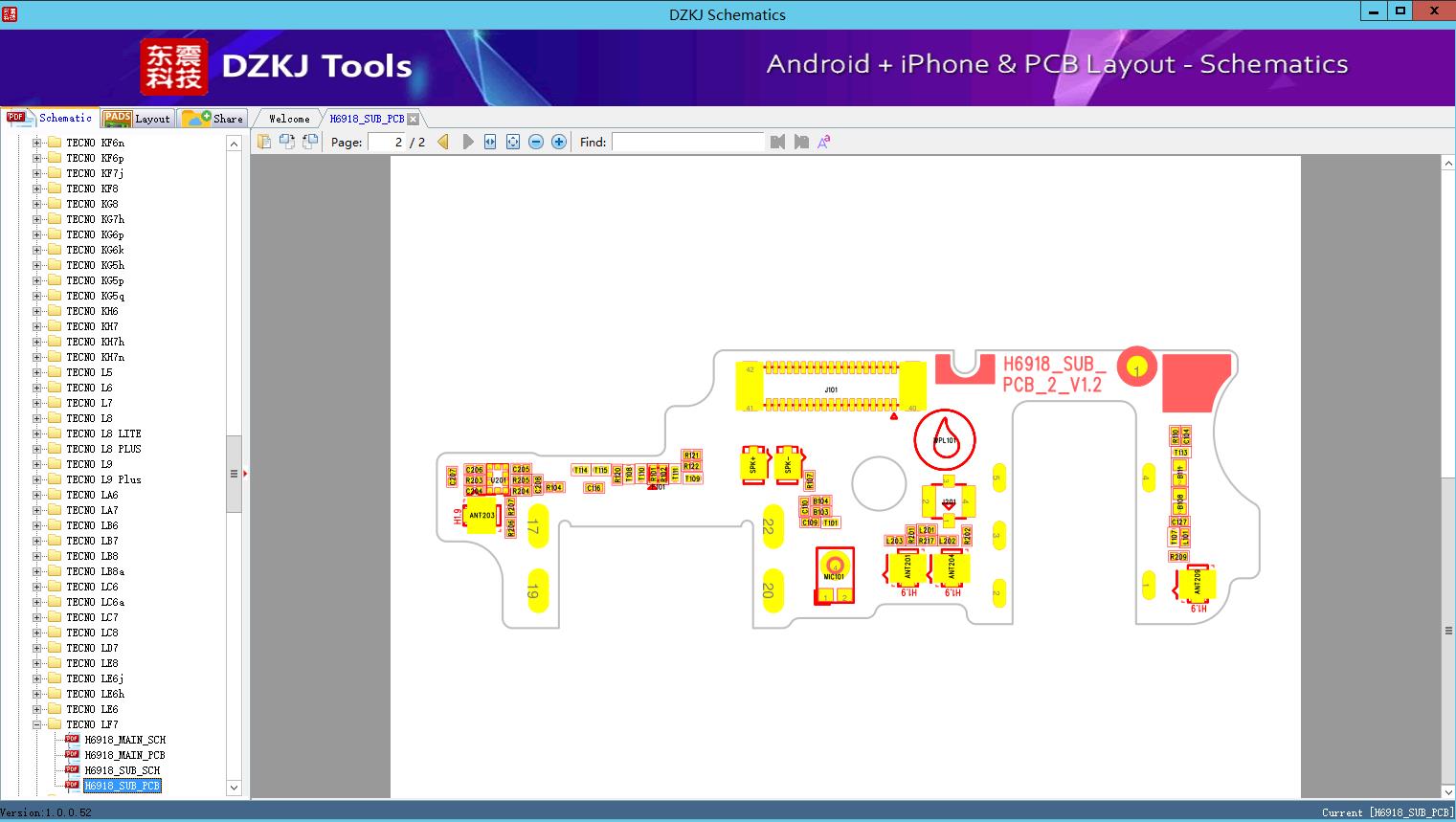
Task: Expand the TECNO L8 LITE folder
Action: click(36, 433)
